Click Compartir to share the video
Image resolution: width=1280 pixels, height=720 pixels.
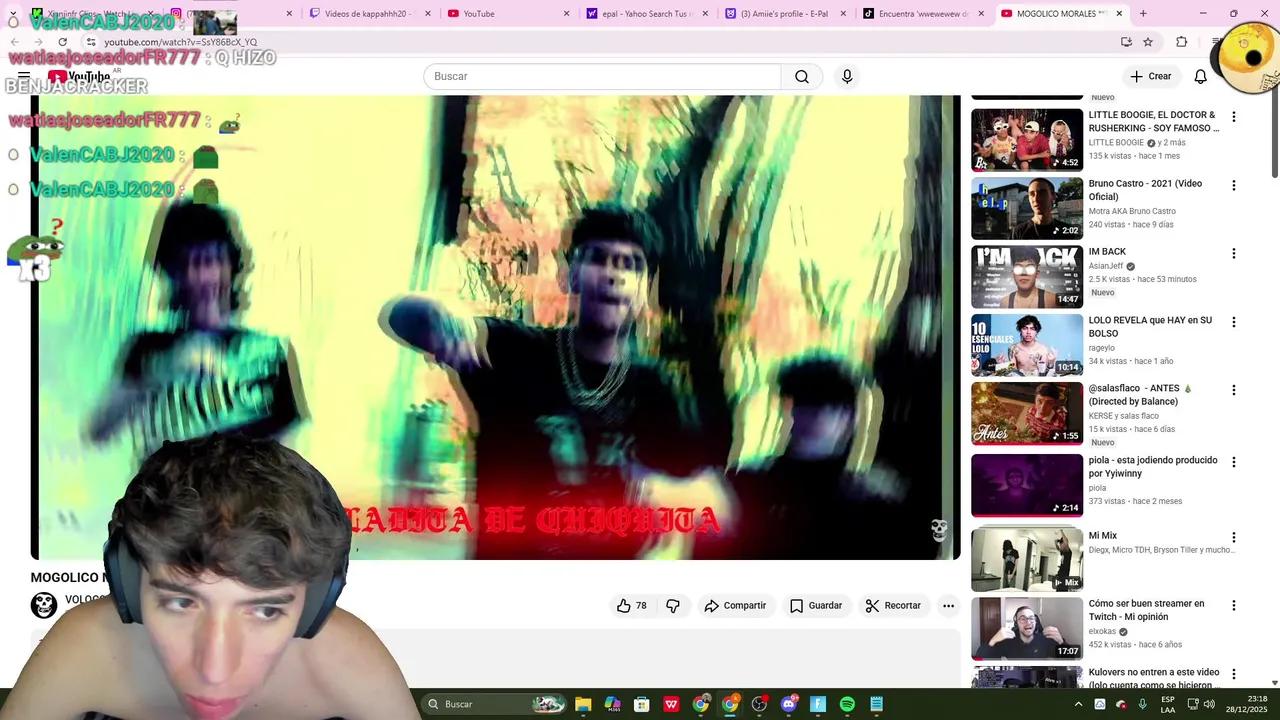pos(735,606)
